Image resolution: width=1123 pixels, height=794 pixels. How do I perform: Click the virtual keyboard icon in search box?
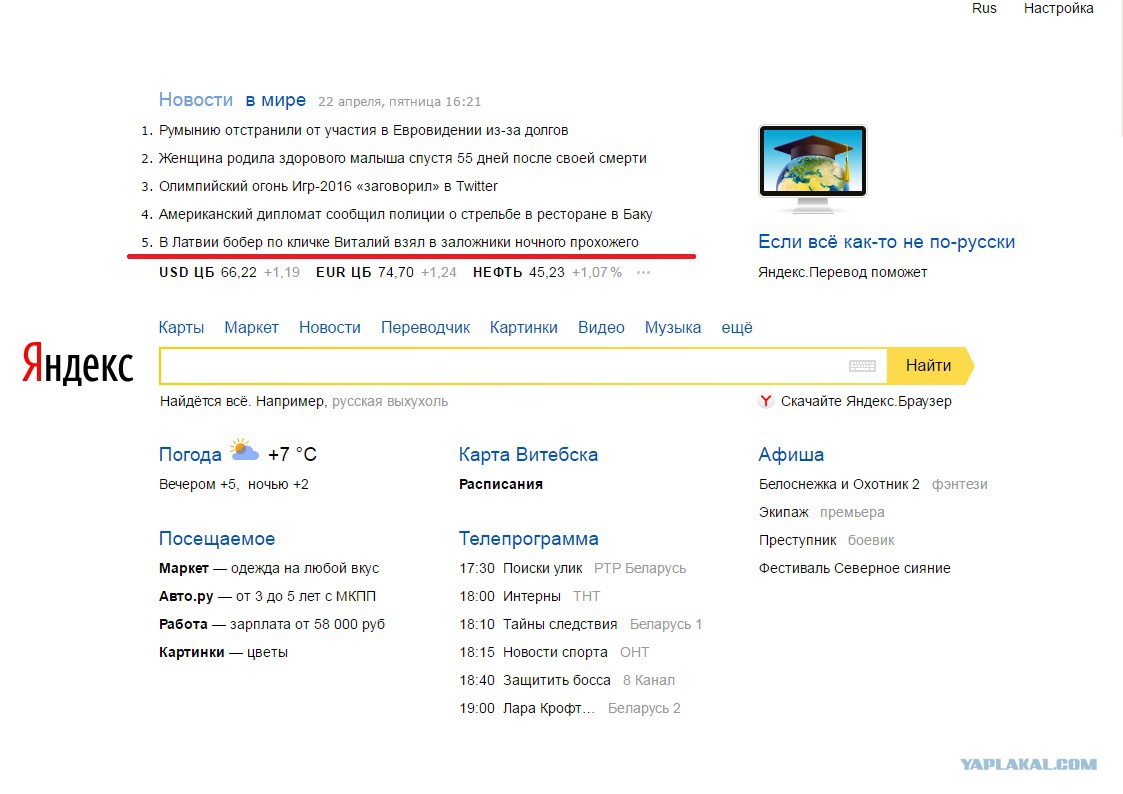pos(862,366)
